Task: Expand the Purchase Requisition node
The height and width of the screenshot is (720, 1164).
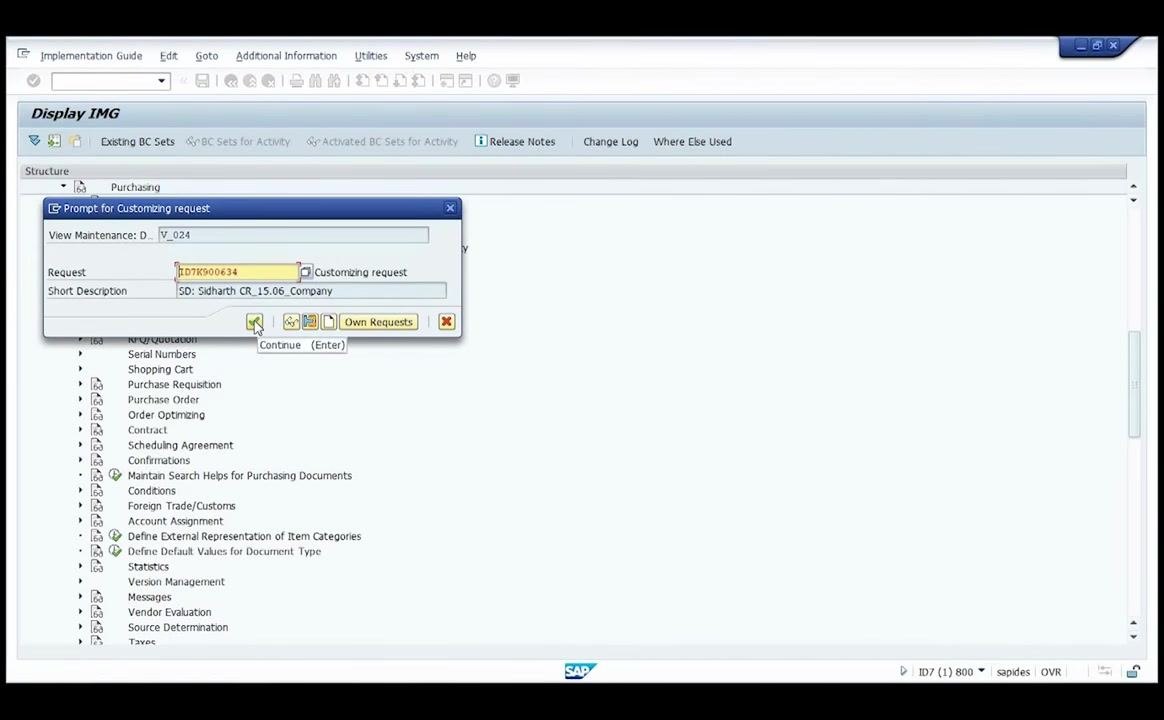Action: tap(80, 384)
